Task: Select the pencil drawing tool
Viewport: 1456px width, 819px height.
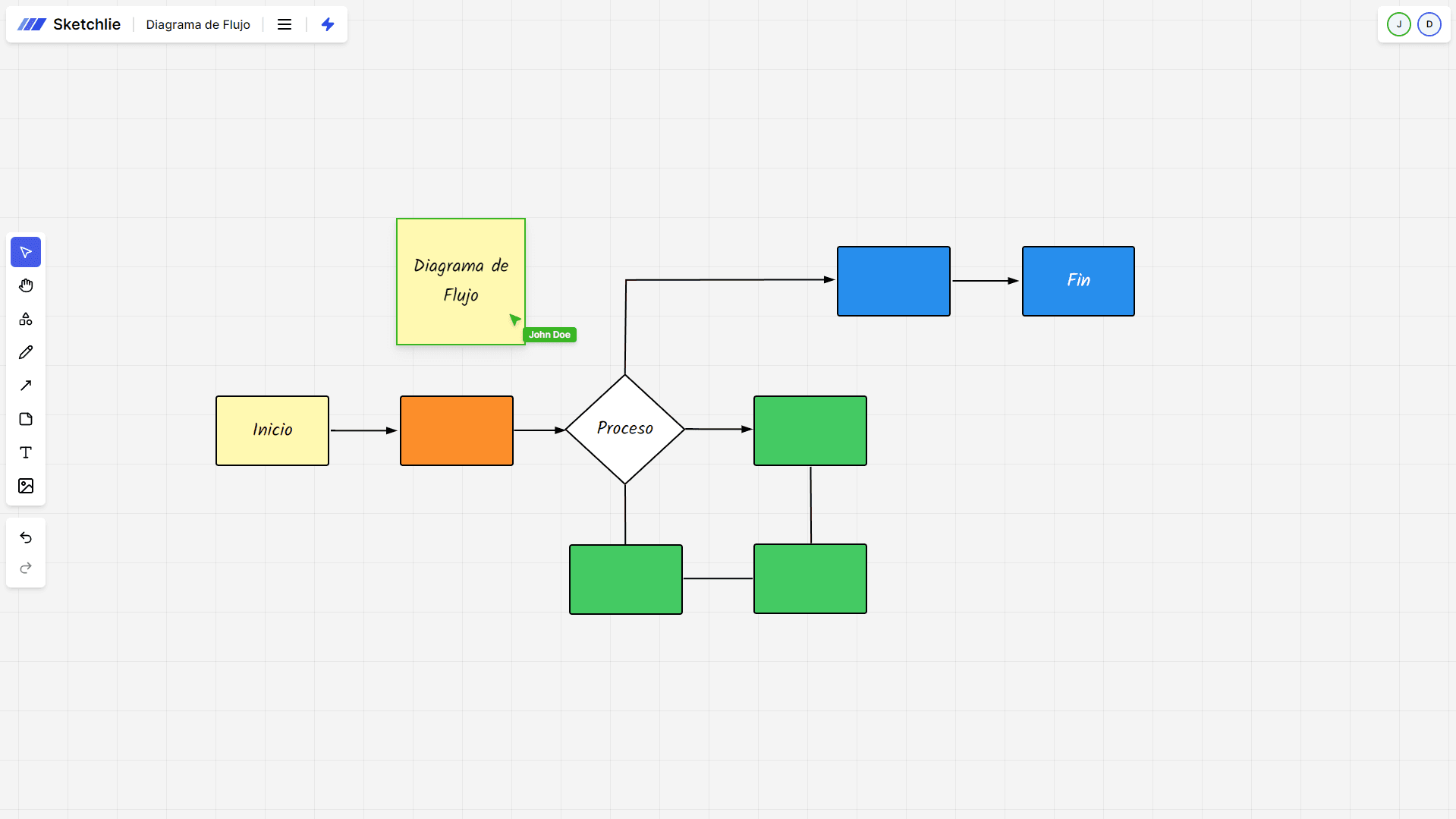Action: pyautogui.click(x=26, y=352)
